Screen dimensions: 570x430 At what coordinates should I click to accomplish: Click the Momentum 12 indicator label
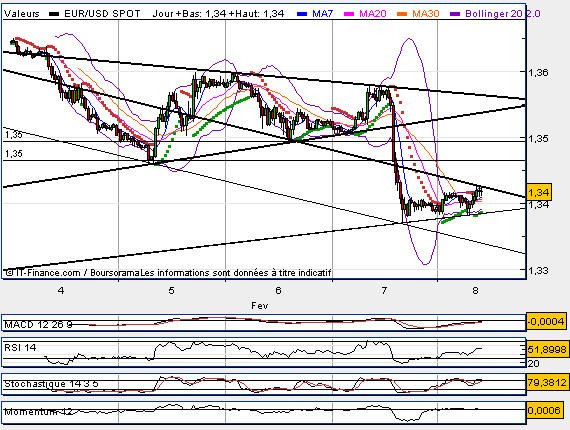click(38, 412)
